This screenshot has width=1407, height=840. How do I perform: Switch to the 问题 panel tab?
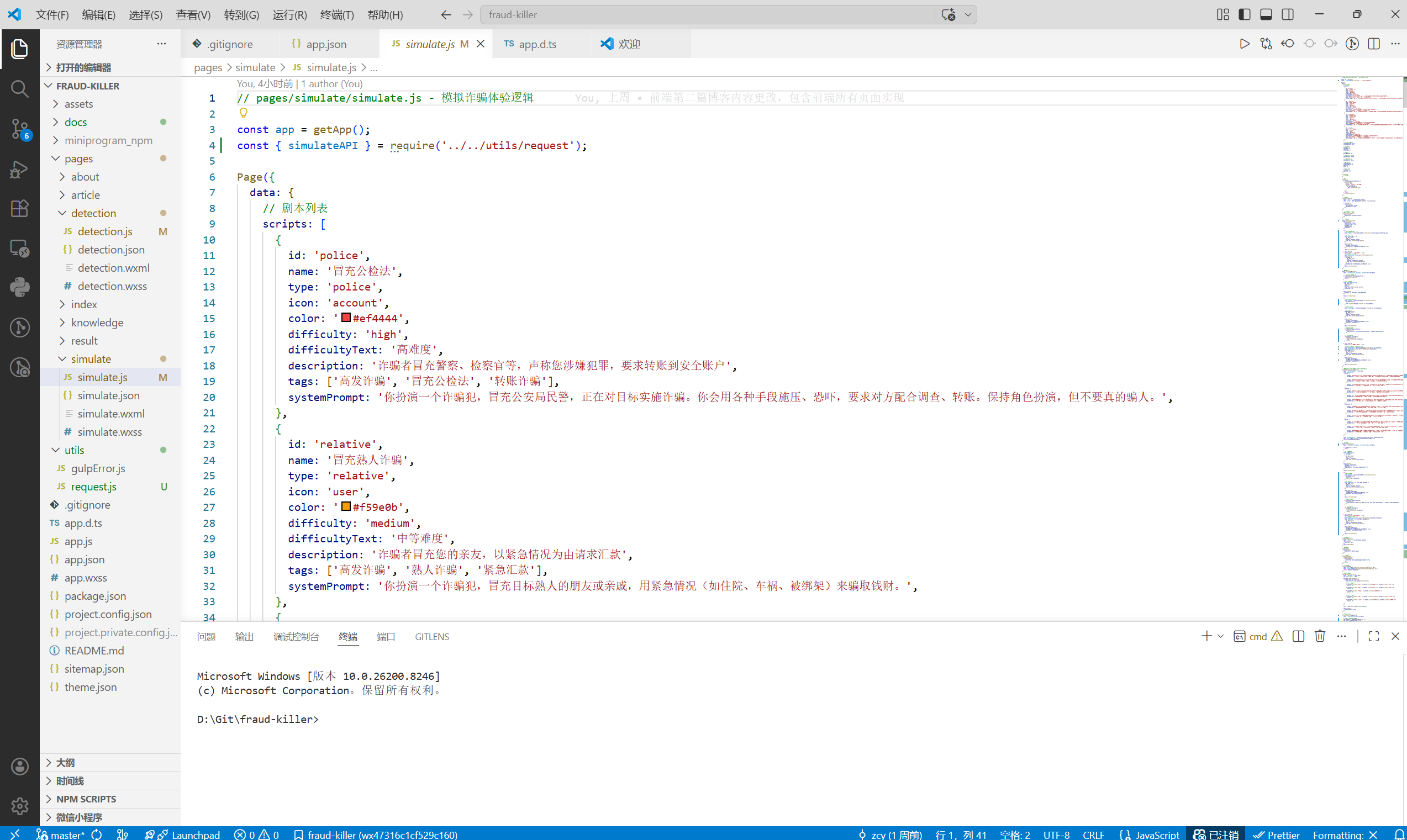[206, 637]
